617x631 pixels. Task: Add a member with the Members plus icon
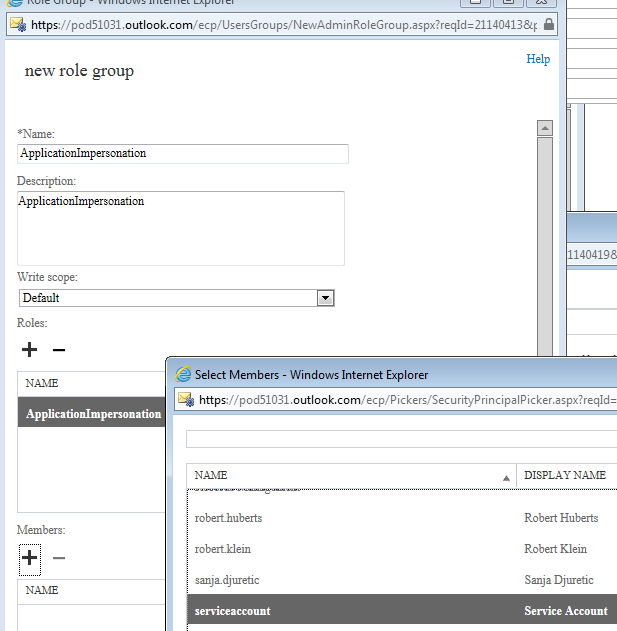click(x=30, y=557)
